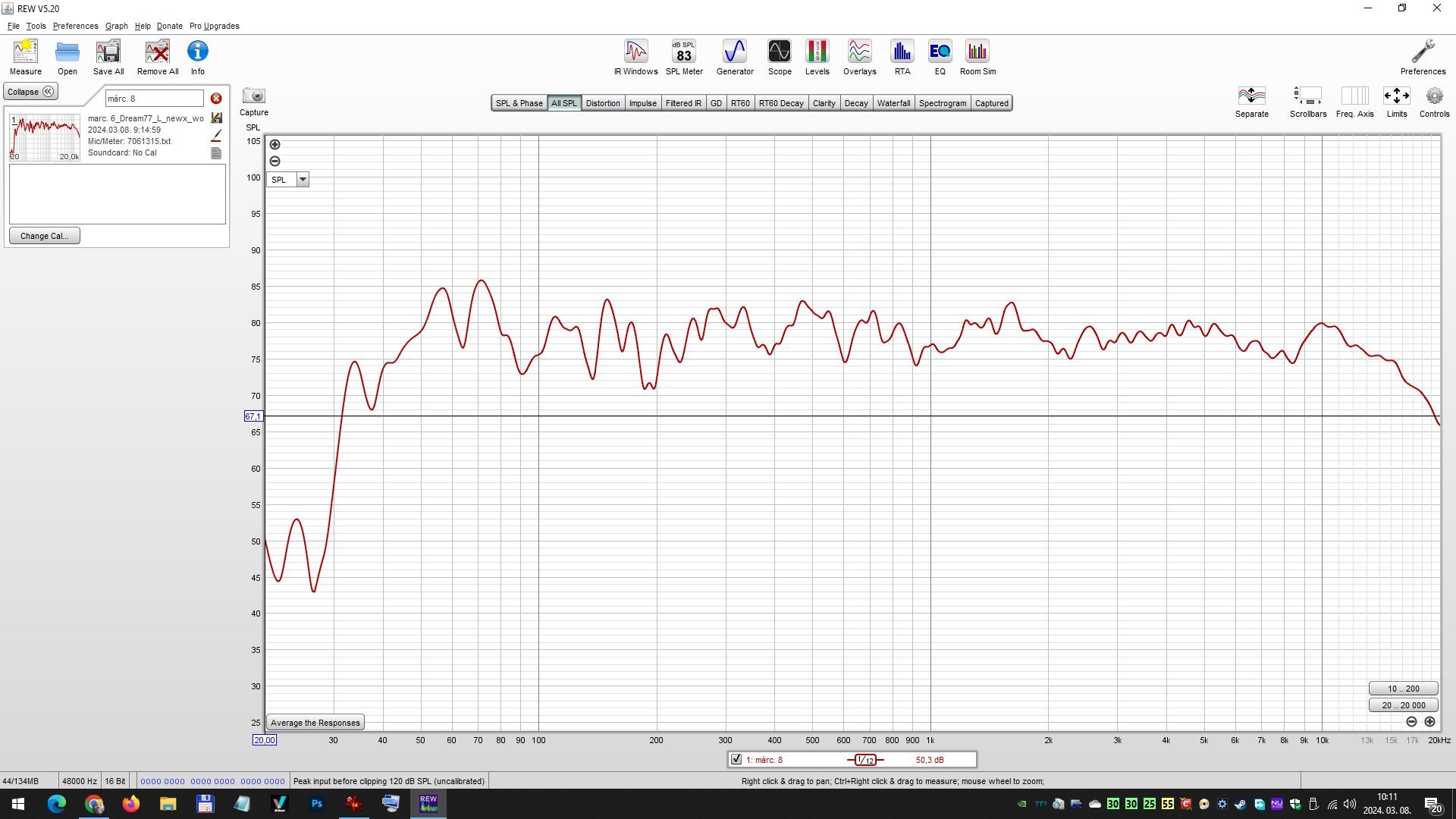Start a new measurement with Measure
The width and height of the screenshot is (1456, 819).
[26, 58]
